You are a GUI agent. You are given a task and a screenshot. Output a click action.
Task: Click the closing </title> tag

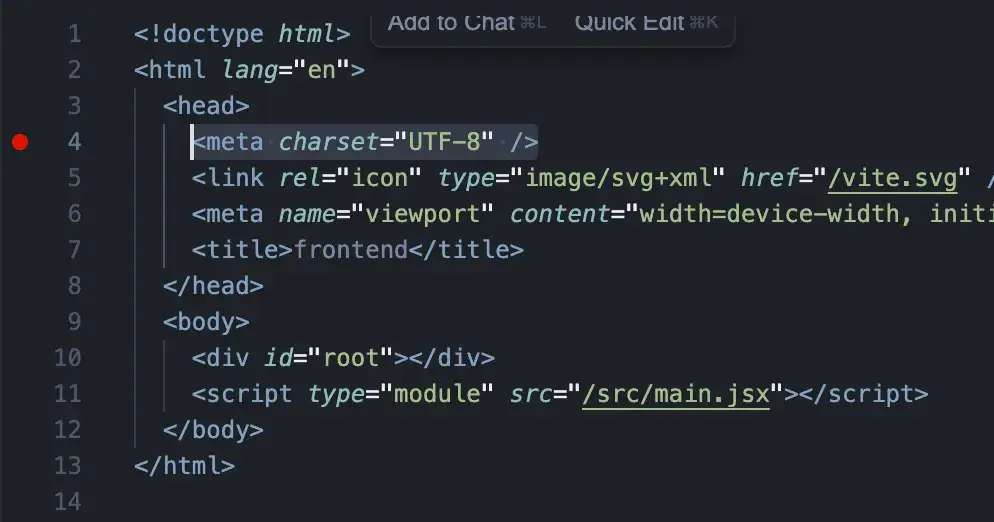466,250
